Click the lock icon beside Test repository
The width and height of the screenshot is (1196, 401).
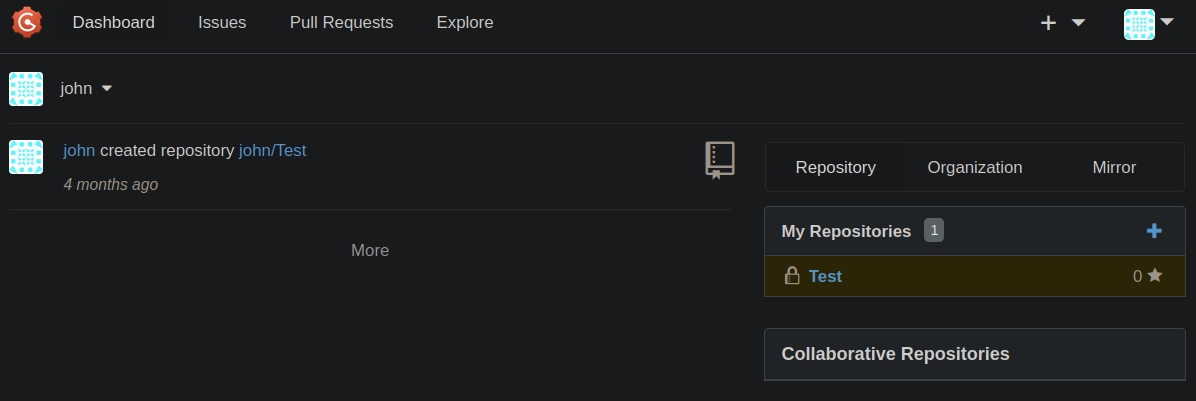click(x=792, y=276)
